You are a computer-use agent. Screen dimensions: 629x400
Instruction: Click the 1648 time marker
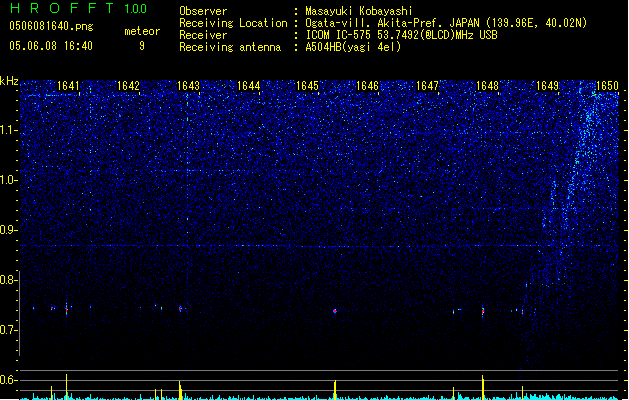487,86
